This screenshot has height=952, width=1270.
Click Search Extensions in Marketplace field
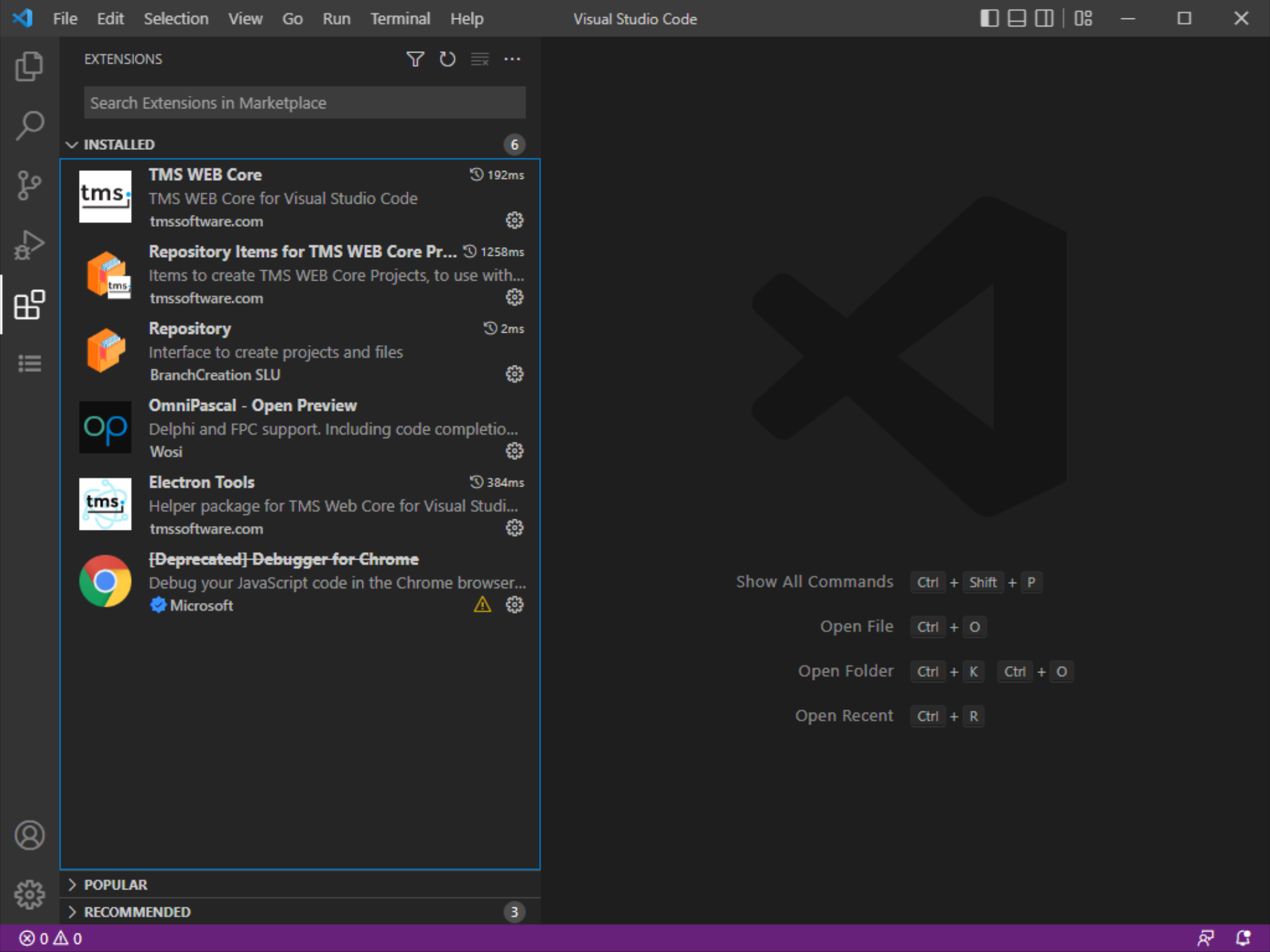(305, 103)
